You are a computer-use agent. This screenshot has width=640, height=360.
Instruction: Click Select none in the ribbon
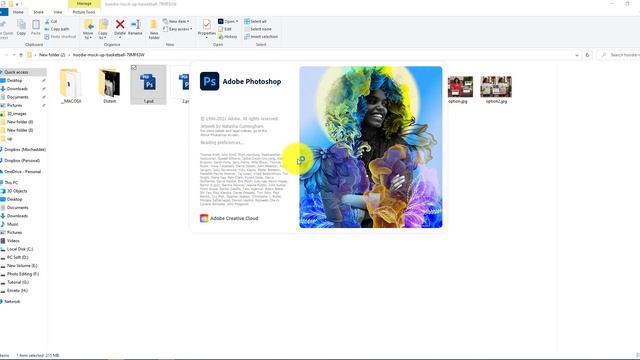click(258, 29)
